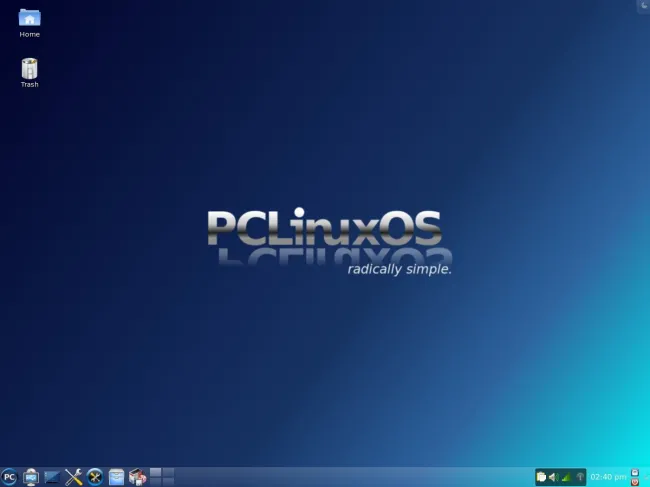Open the PC application launcher menu
650x487 pixels.
(10, 477)
